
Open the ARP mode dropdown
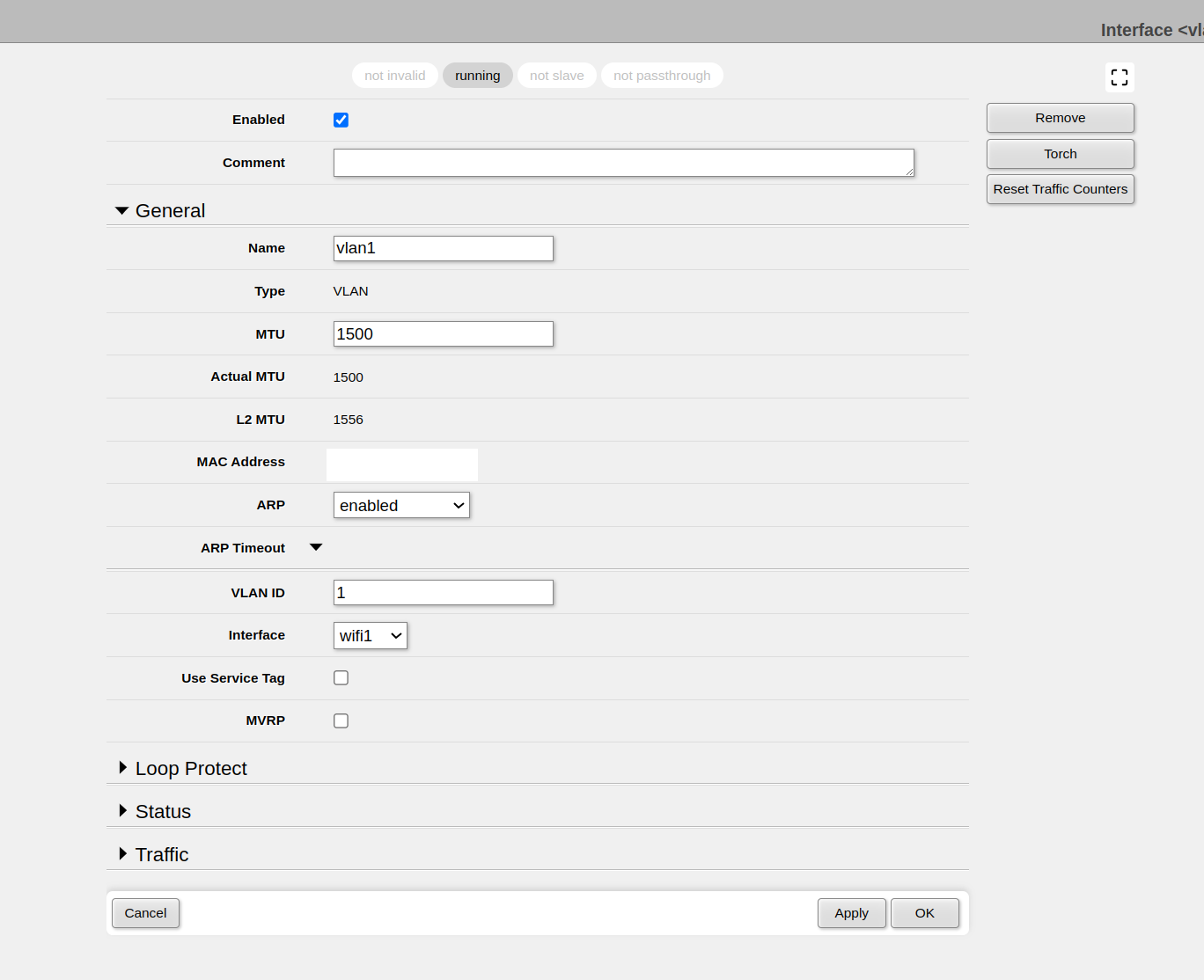pos(401,505)
